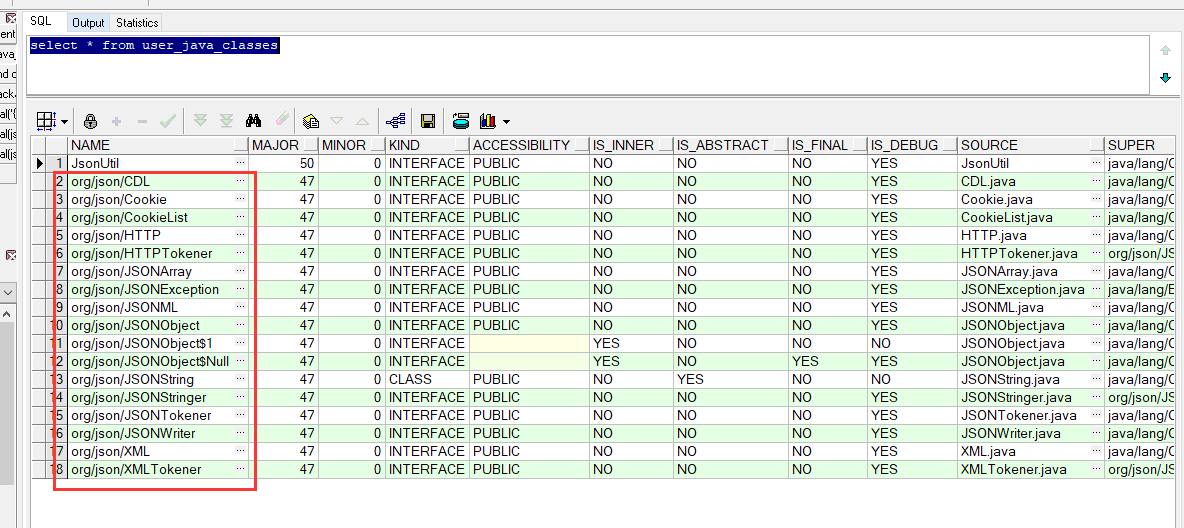Click the eraser clear record icon
This screenshot has height=528, width=1184.
click(281, 120)
